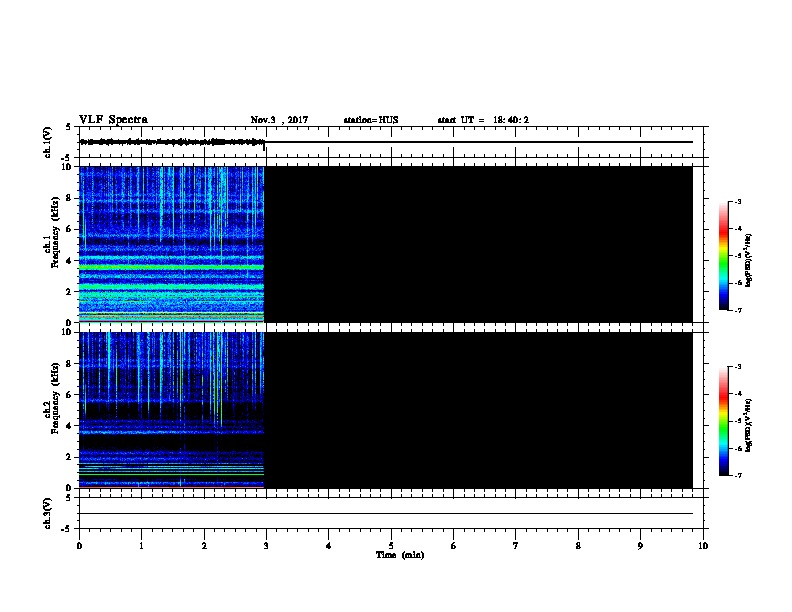Click time-axis tick label "3"
792x612 pixels.
266,545
